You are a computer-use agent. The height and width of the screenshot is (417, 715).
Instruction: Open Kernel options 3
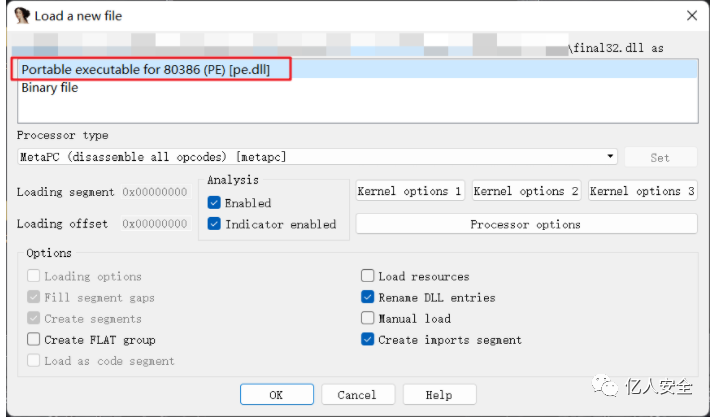(x=642, y=191)
